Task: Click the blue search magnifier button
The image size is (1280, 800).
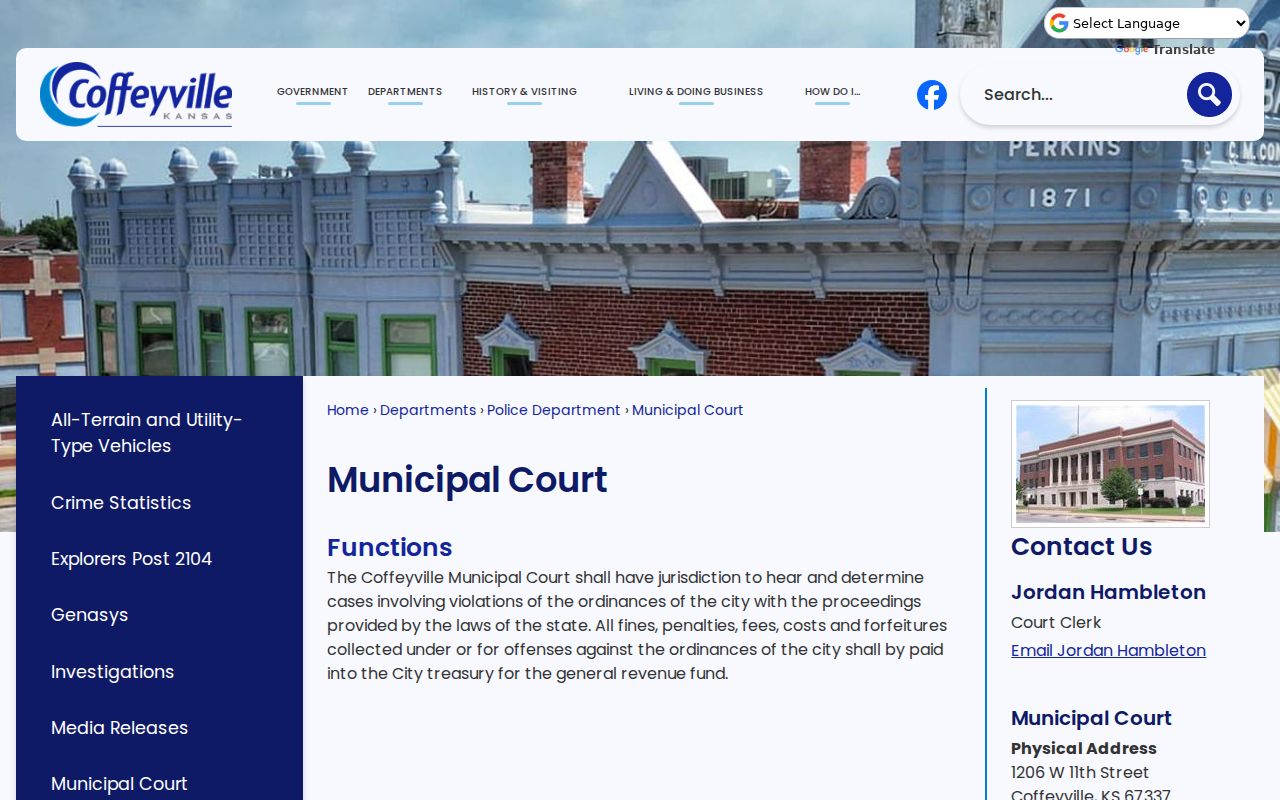Action: pos(1209,95)
